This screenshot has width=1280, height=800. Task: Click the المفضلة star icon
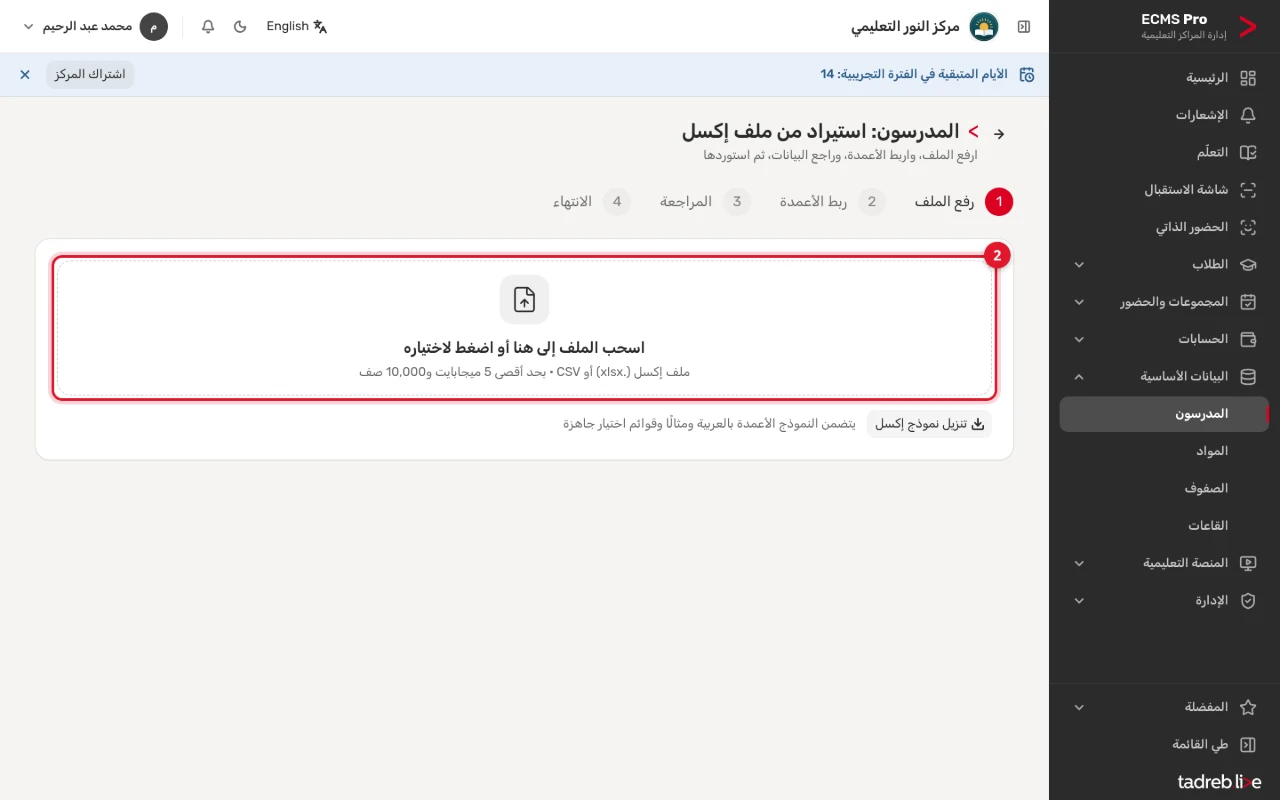(x=1248, y=707)
